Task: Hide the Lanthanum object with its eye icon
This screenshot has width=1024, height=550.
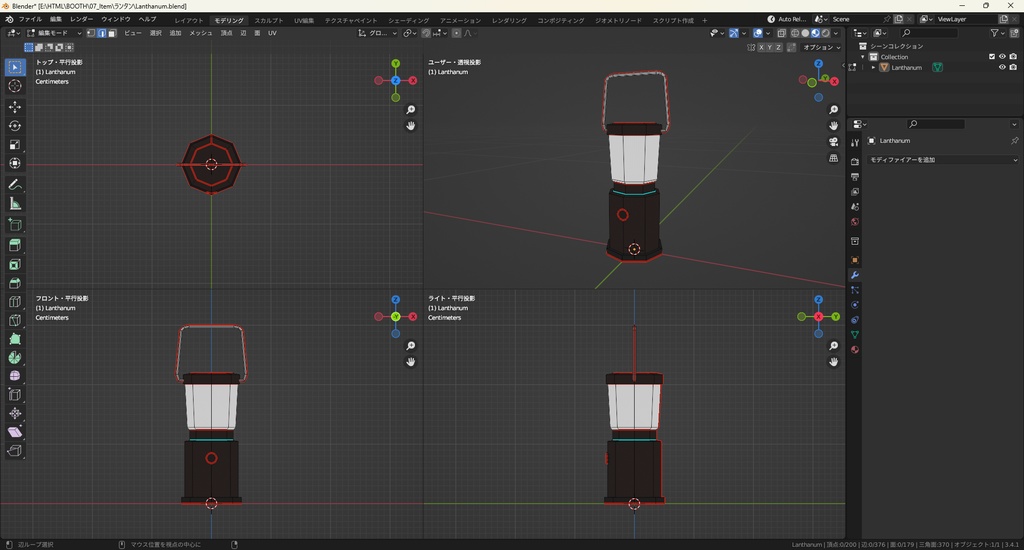Action: pyautogui.click(x=1002, y=68)
